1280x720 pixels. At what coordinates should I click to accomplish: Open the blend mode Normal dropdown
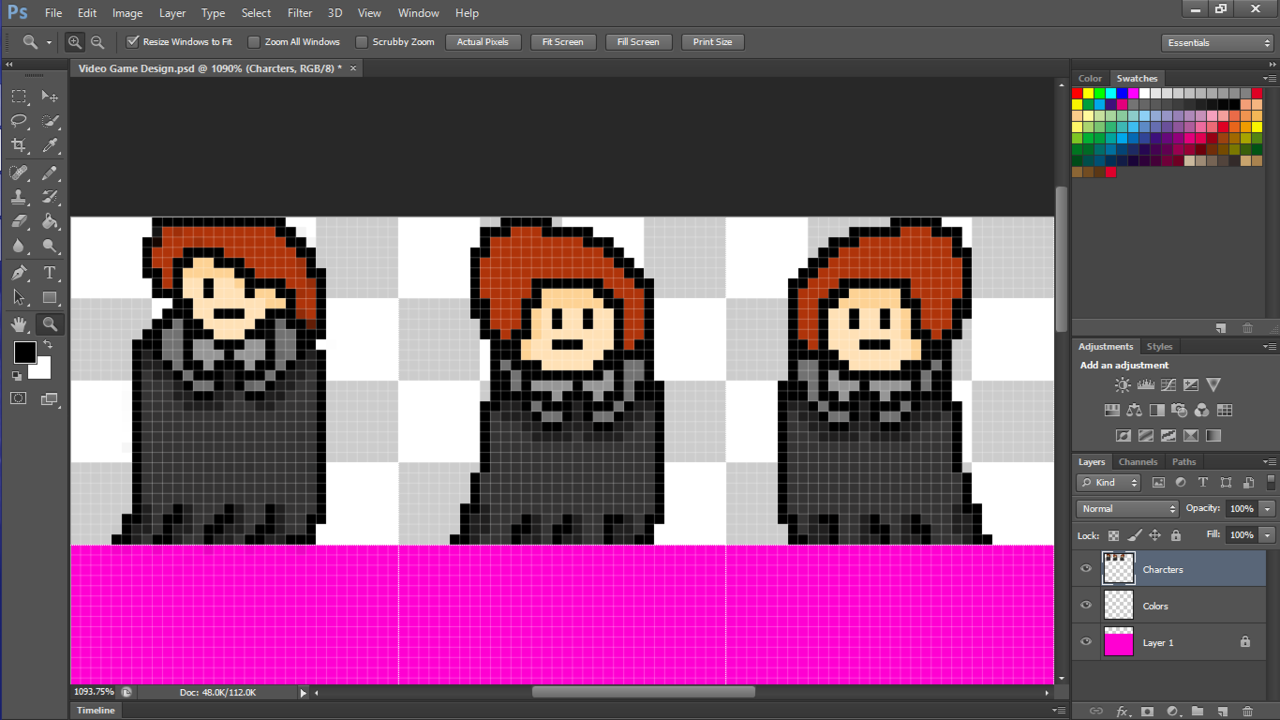[1127, 509]
